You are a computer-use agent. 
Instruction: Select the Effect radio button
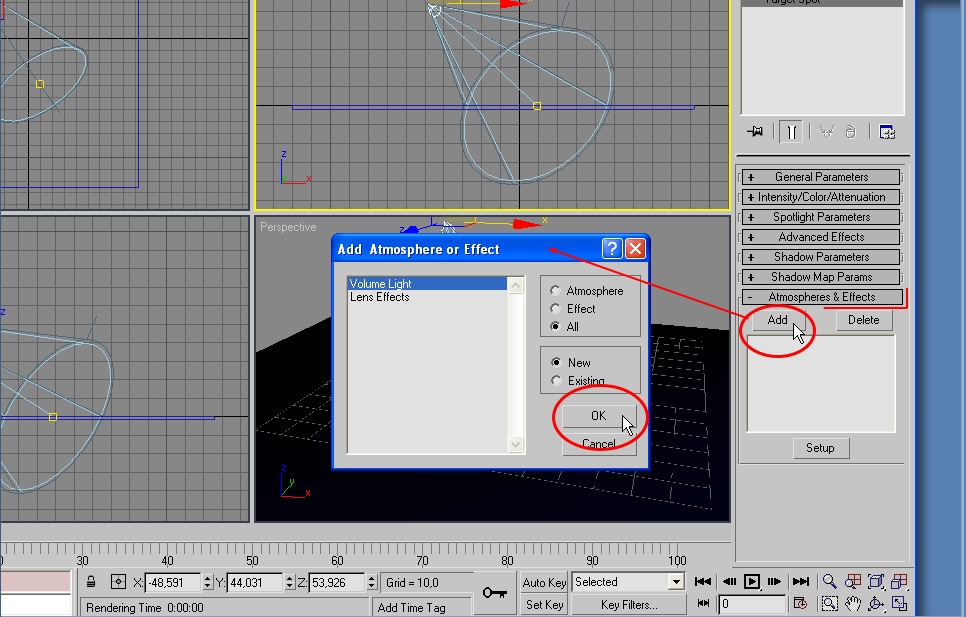click(555, 308)
